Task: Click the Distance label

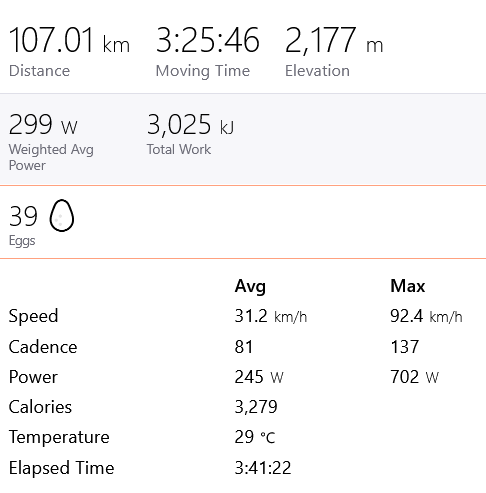Action: 39,71
